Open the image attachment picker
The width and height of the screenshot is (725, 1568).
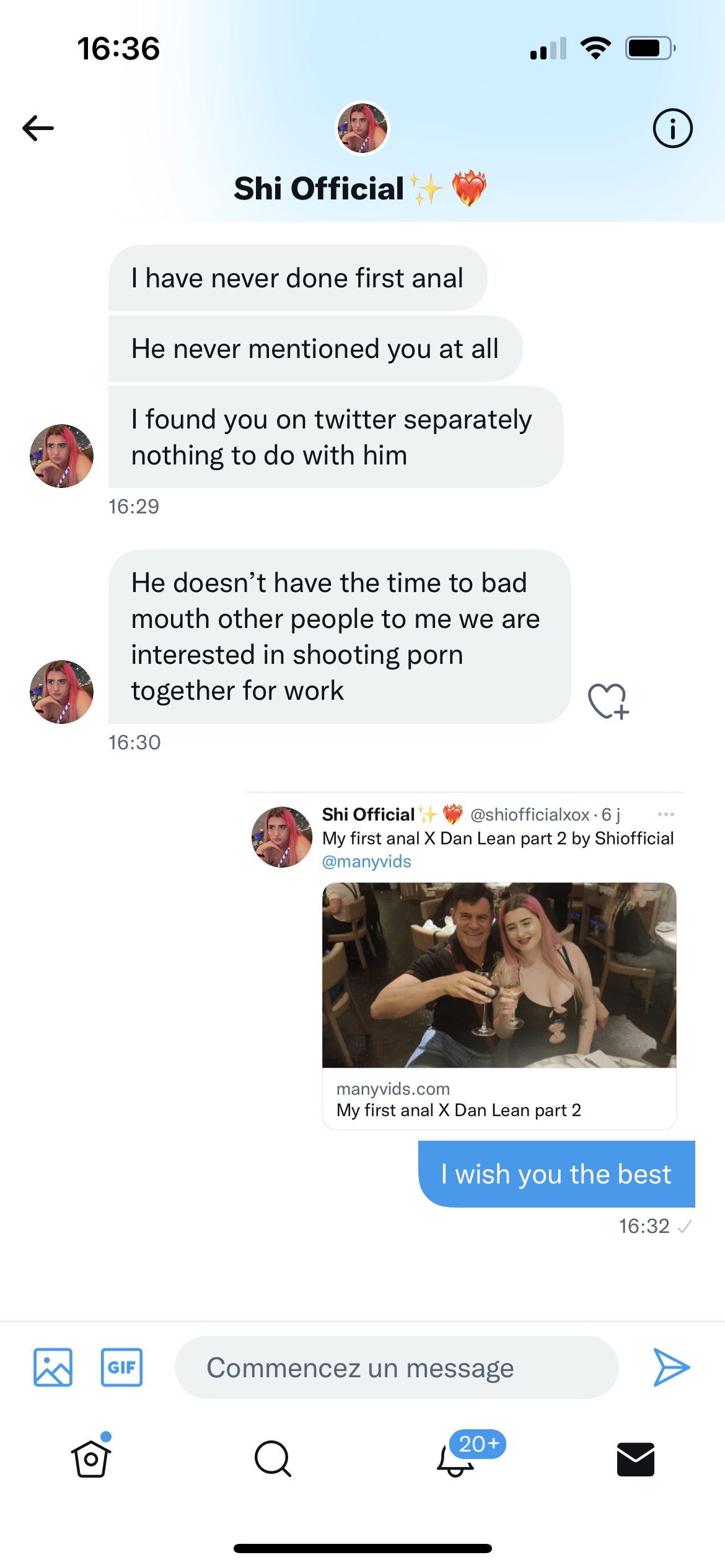(53, 1367)
